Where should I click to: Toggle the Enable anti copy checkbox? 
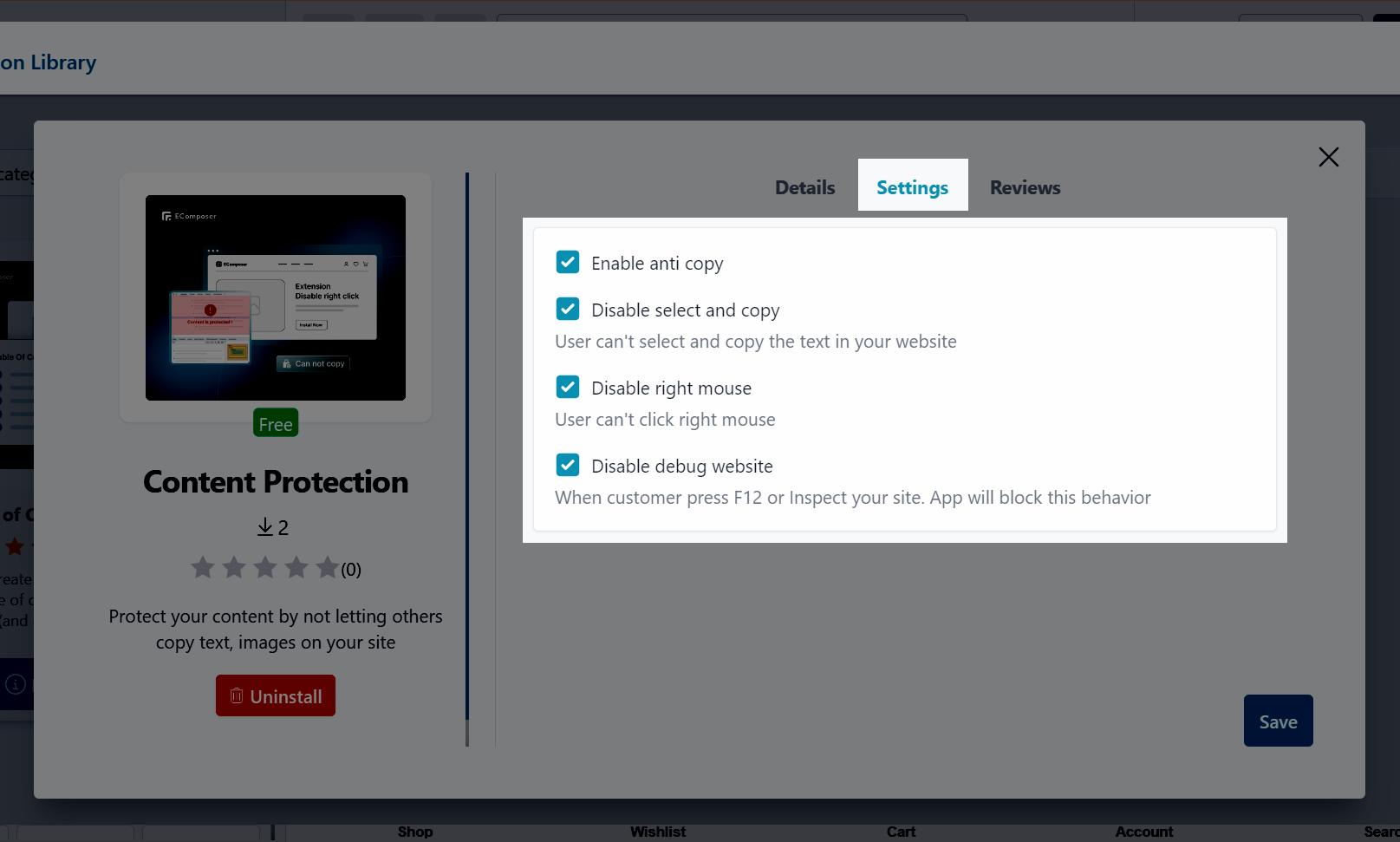pyautogui.click(x=568, y=262)
